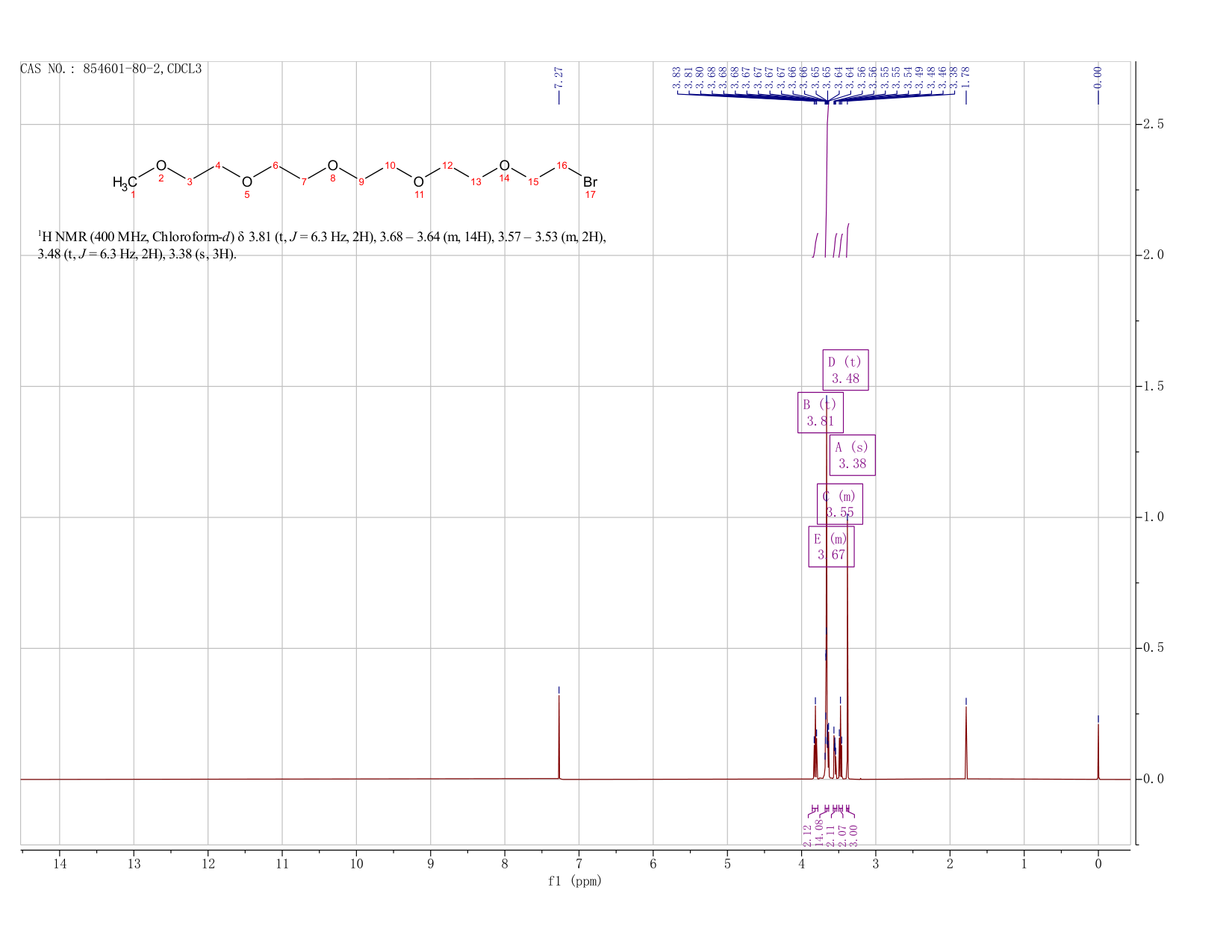This screenshot has height=952, width=1232.
Task: Click the 11 tick label on ppm axis
Action: 282,863
